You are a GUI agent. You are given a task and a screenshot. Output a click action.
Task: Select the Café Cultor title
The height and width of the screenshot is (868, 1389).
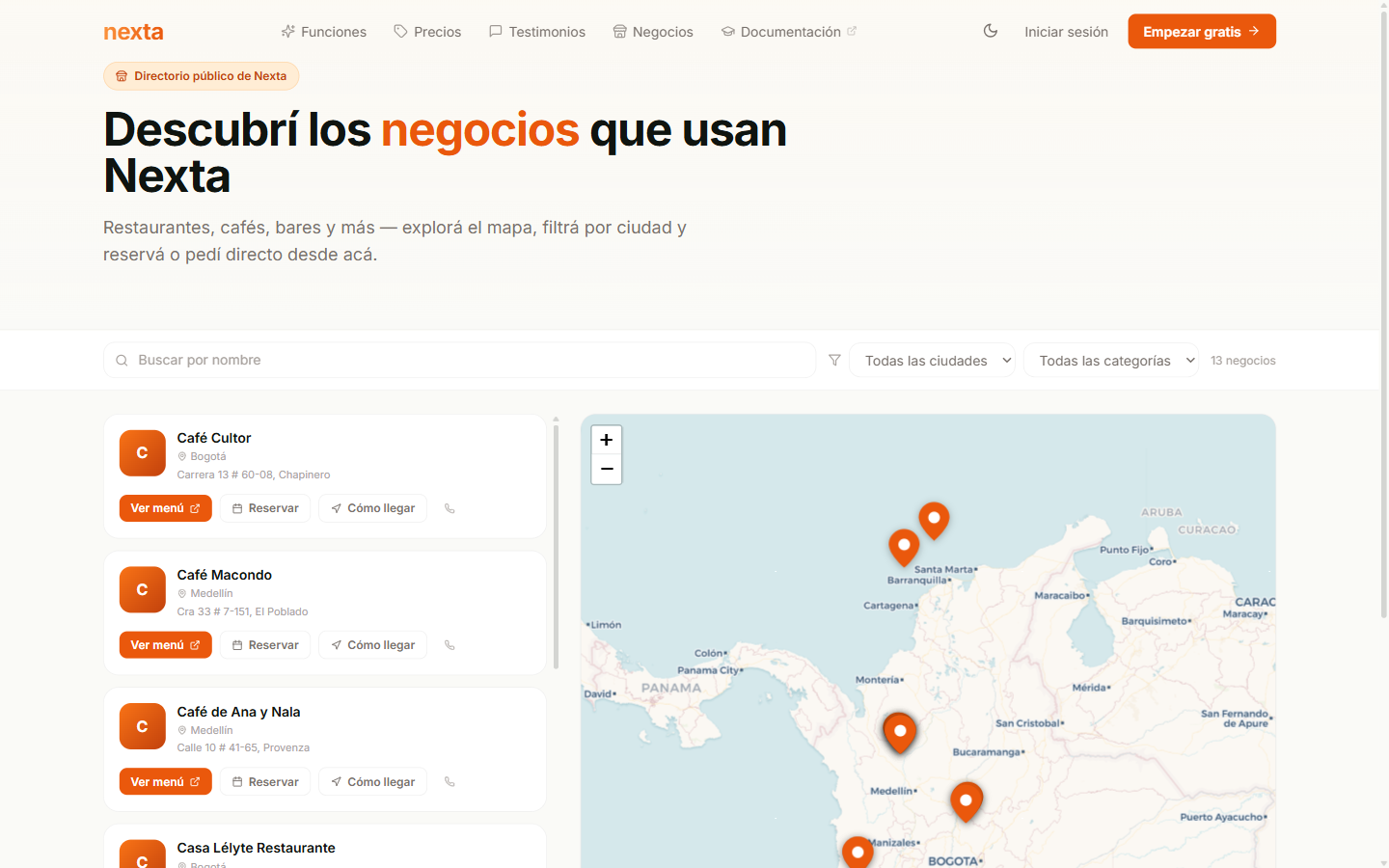(x=214, y=438)
